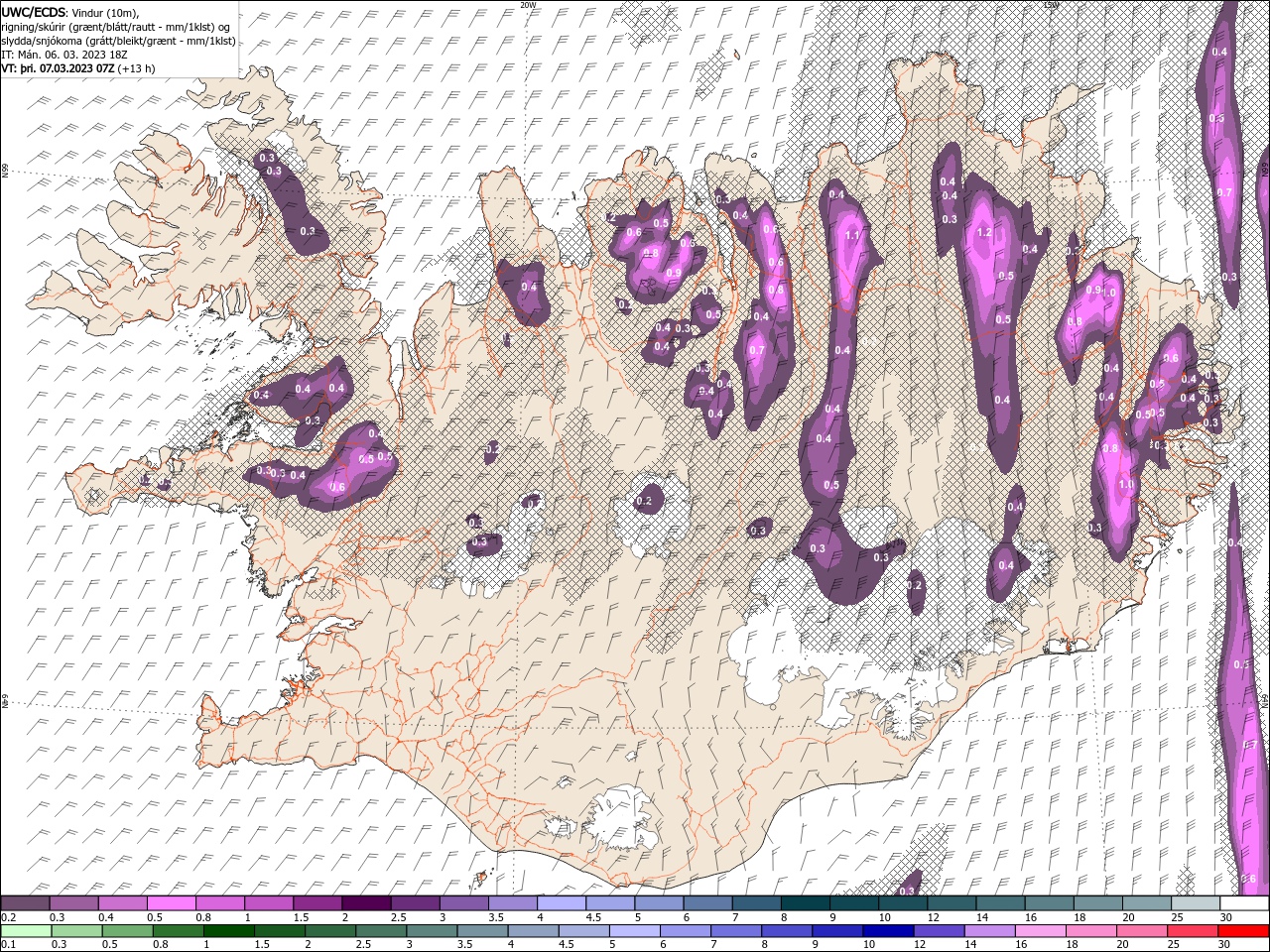Select the dark teal swatch above upper label 8
1270x952 pixels.
[806, 903]
